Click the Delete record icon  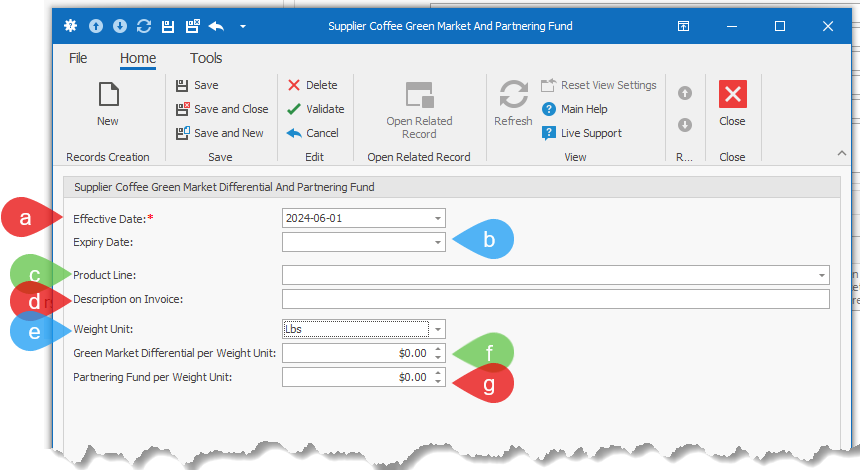point(312,85)
